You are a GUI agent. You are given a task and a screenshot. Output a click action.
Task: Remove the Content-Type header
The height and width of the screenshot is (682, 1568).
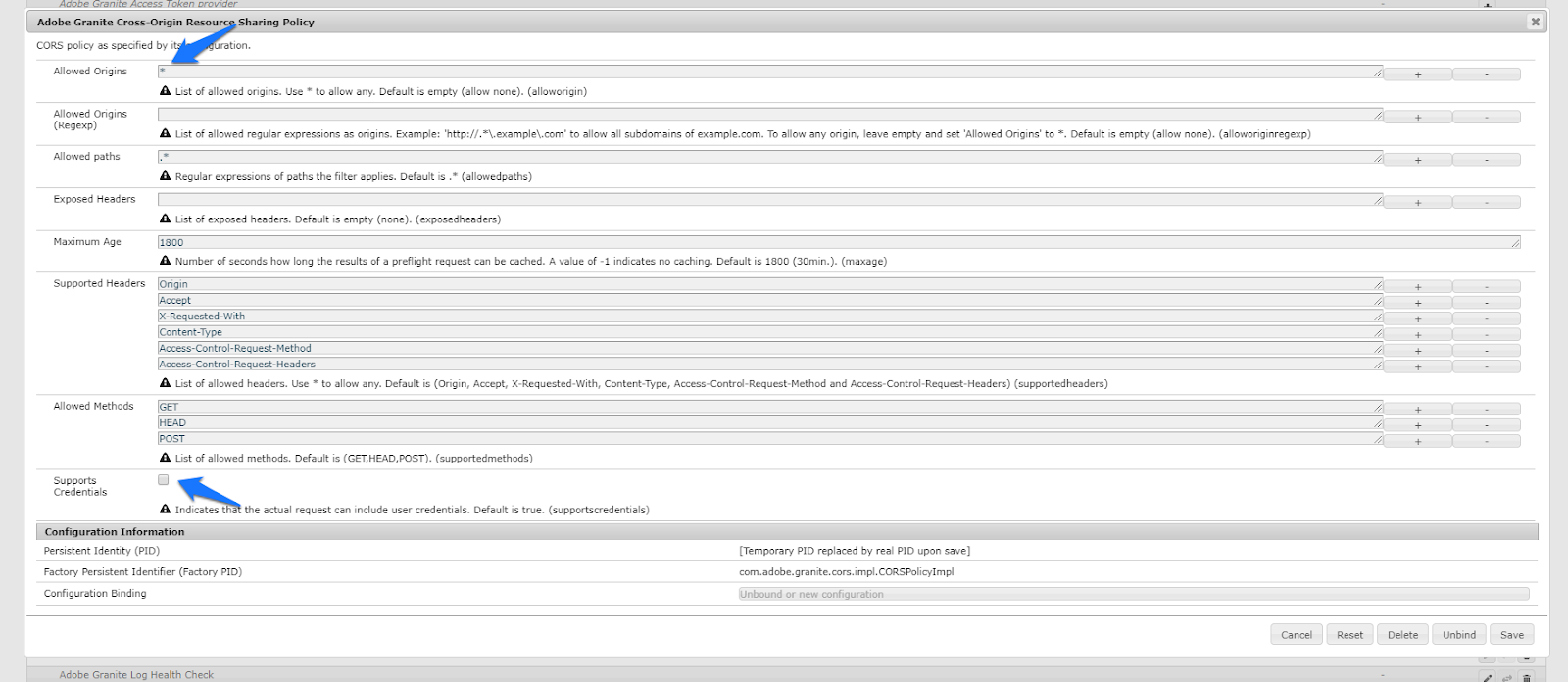click(1486, 334)
